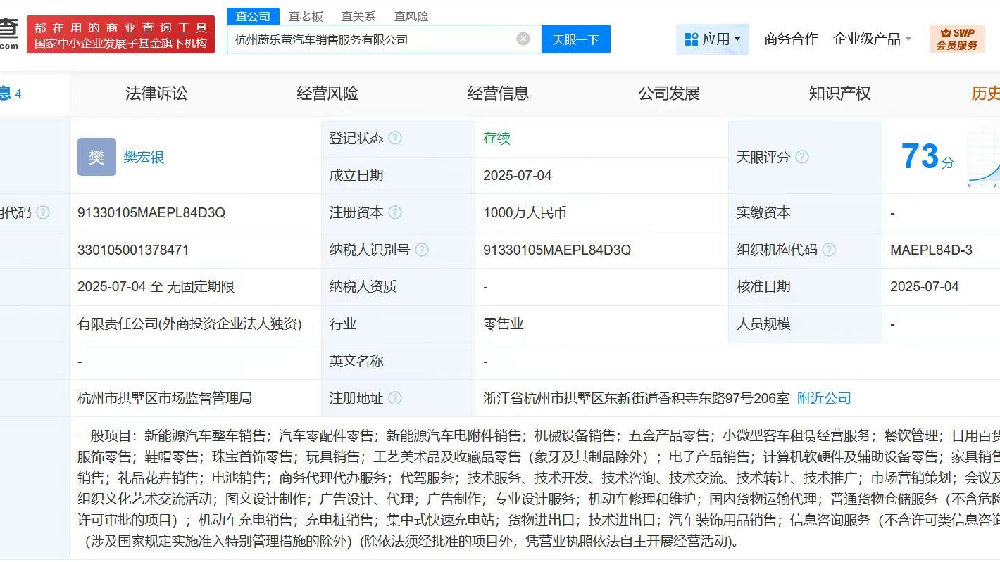Select the 存续 status value
Viewport: 1000px width, 562px height.
click(x=497, y=138)
